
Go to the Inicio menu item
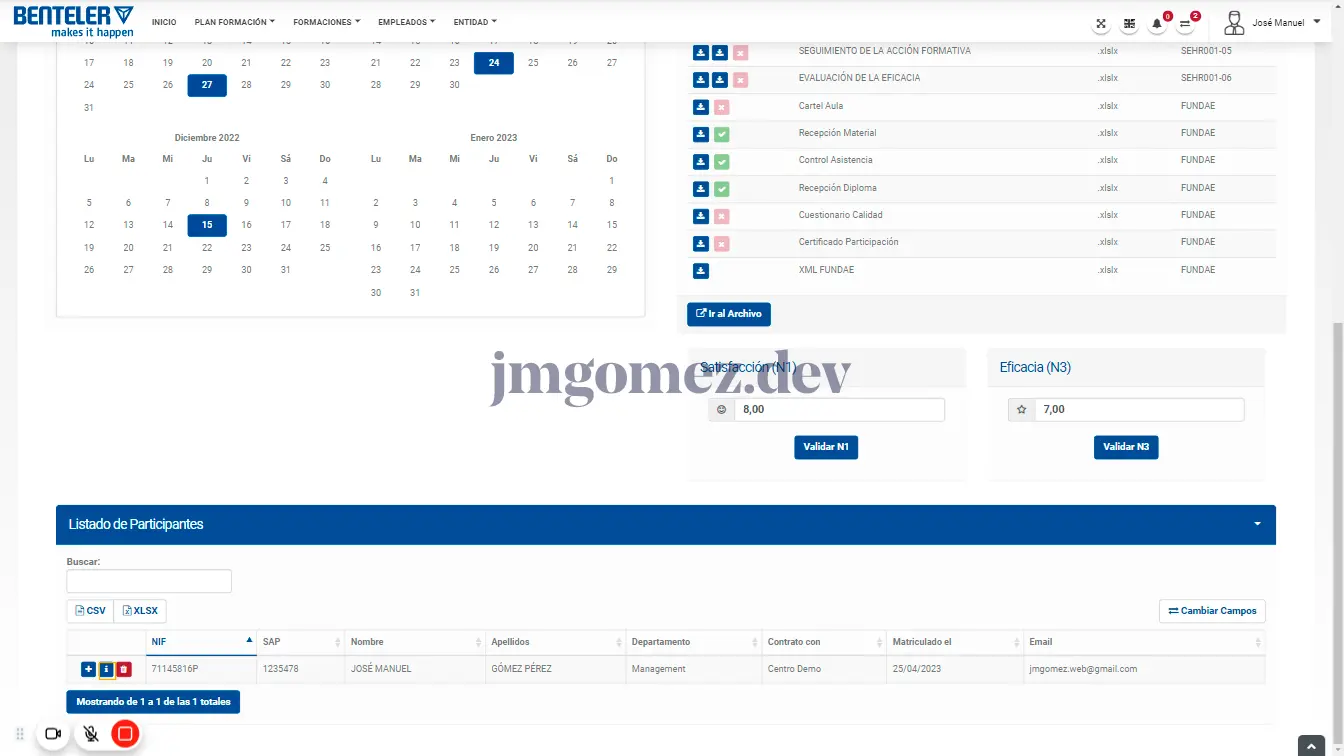pos(164,22)
